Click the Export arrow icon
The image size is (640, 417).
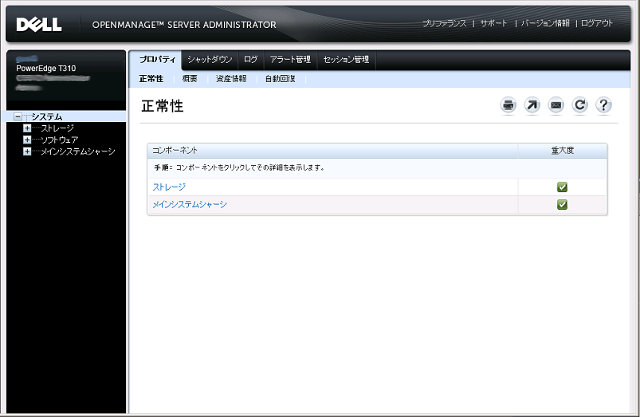(532, 105)
